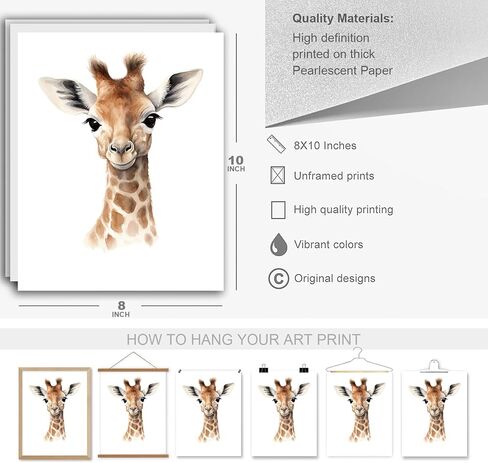The height and width of the screenshot is (463, 488).
Task: Click the ruler icon beside 8X10 Inches
Action: point(276,144)
